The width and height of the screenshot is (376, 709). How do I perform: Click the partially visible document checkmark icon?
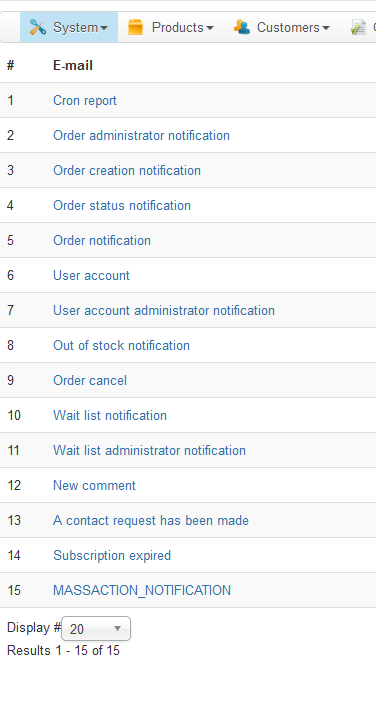tap(357, 27)
